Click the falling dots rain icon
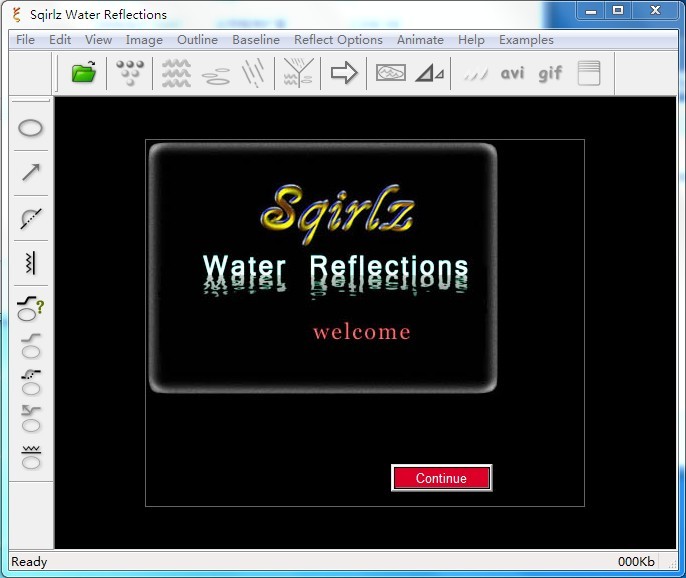Viewport: 686px width, 578px height. (x=130, y=73)
